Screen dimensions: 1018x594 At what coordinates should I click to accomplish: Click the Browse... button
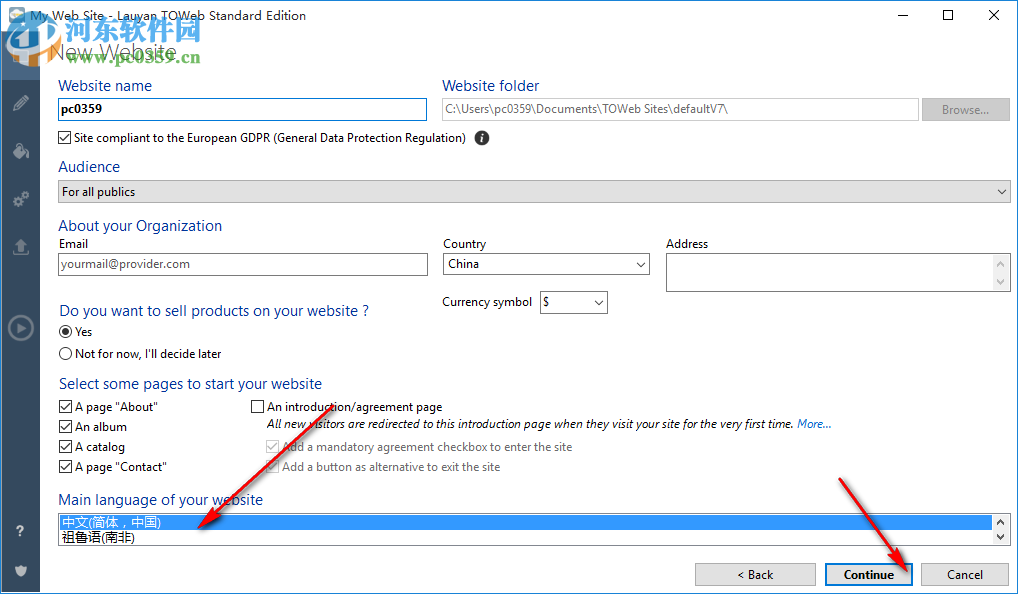[965, 110]
